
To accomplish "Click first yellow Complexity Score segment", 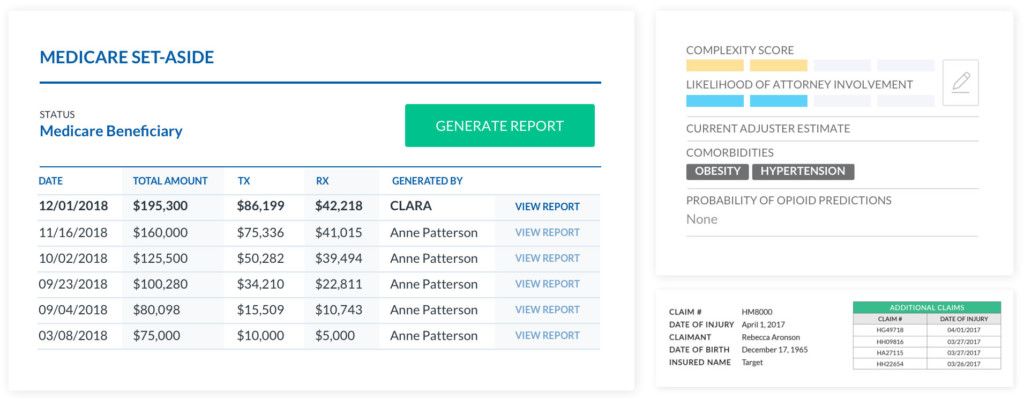I will (714, 65).
